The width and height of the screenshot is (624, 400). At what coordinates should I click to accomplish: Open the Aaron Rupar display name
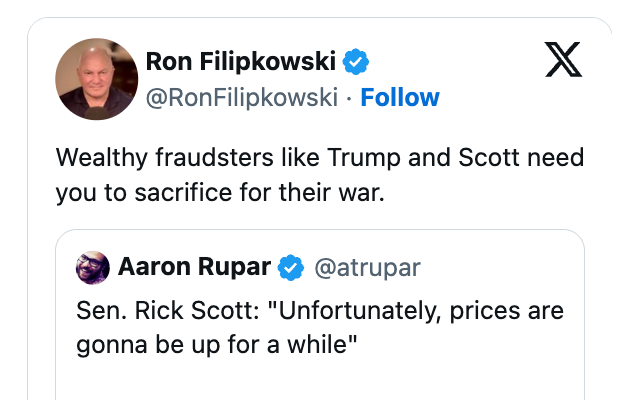[x=193, y=267]
